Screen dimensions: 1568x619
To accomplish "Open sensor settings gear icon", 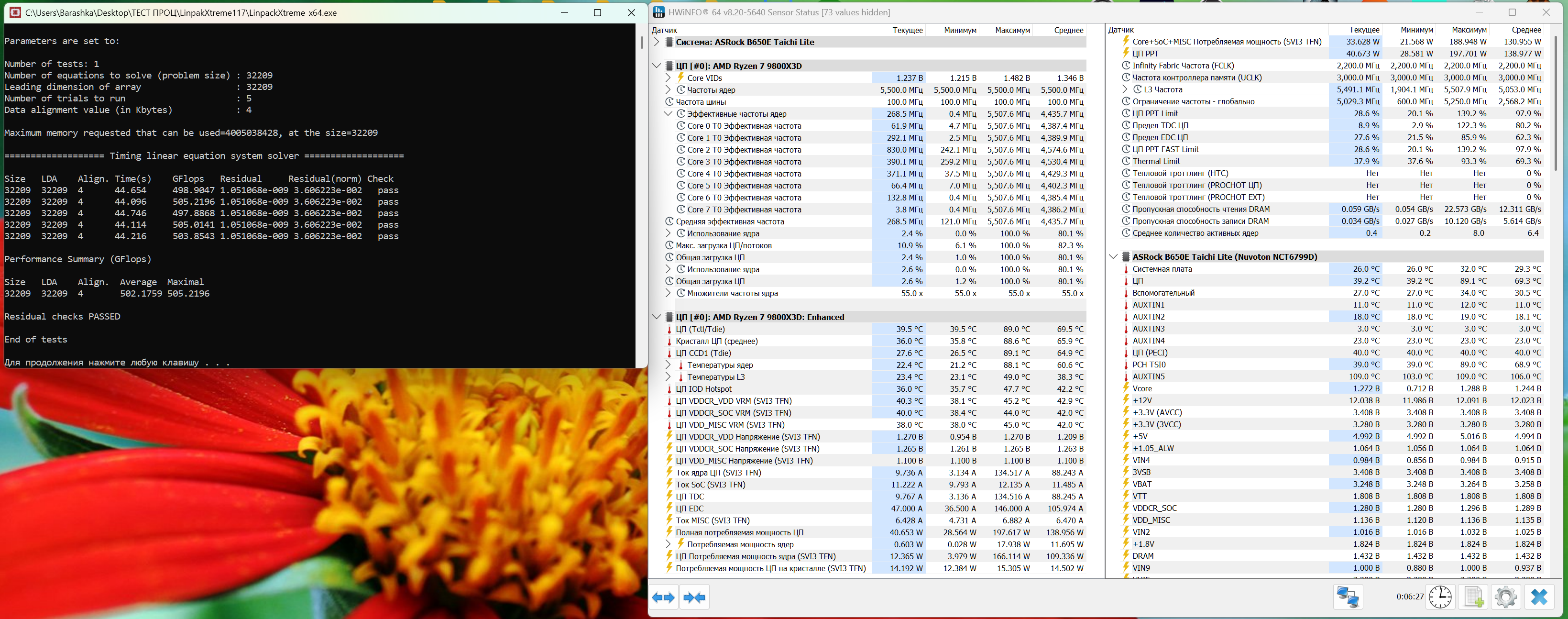I will point(1505,597).
